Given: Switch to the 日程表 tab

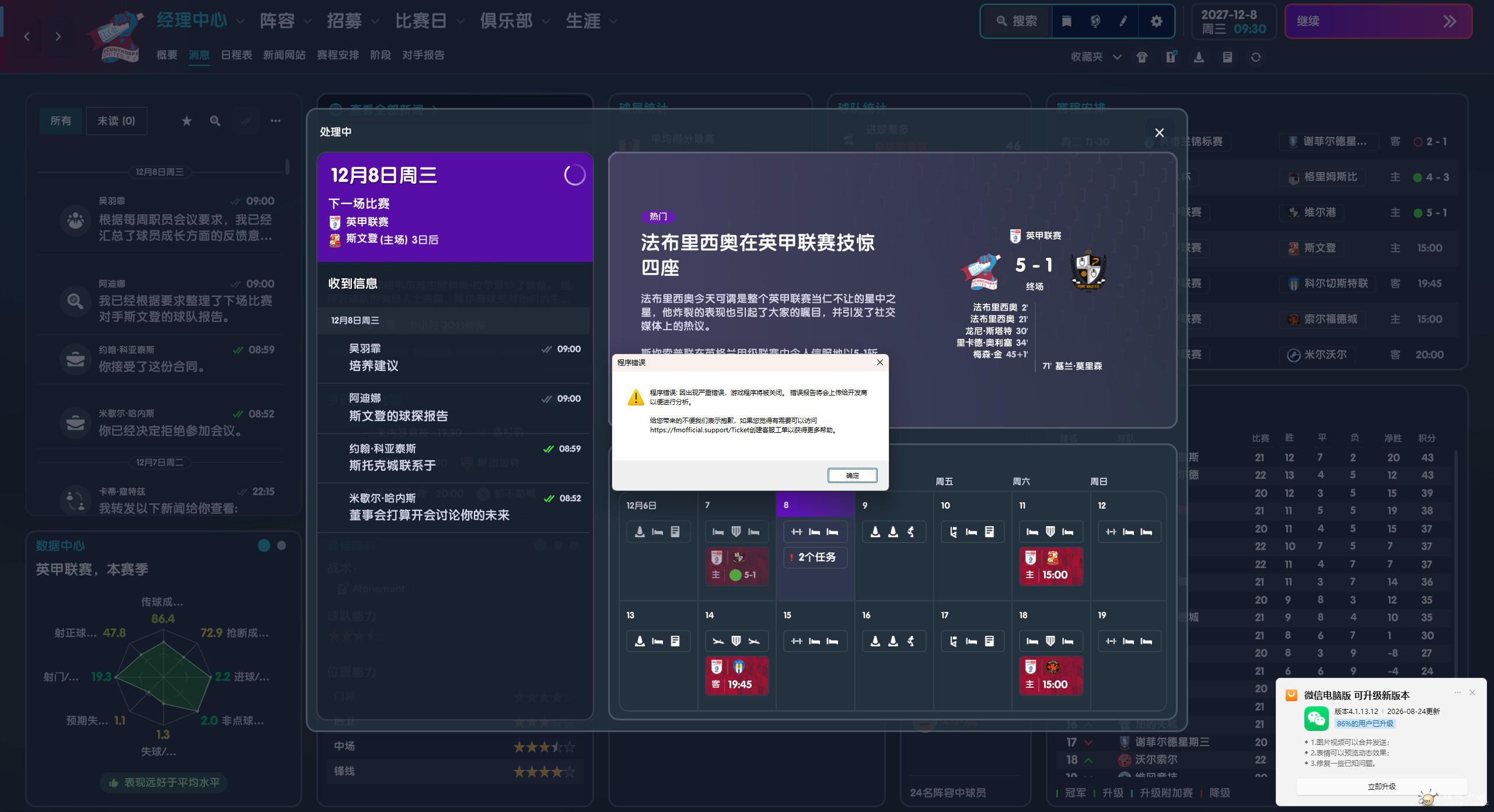Looking at the screenshot, I should pyautogui.click(x=236, y=55).
